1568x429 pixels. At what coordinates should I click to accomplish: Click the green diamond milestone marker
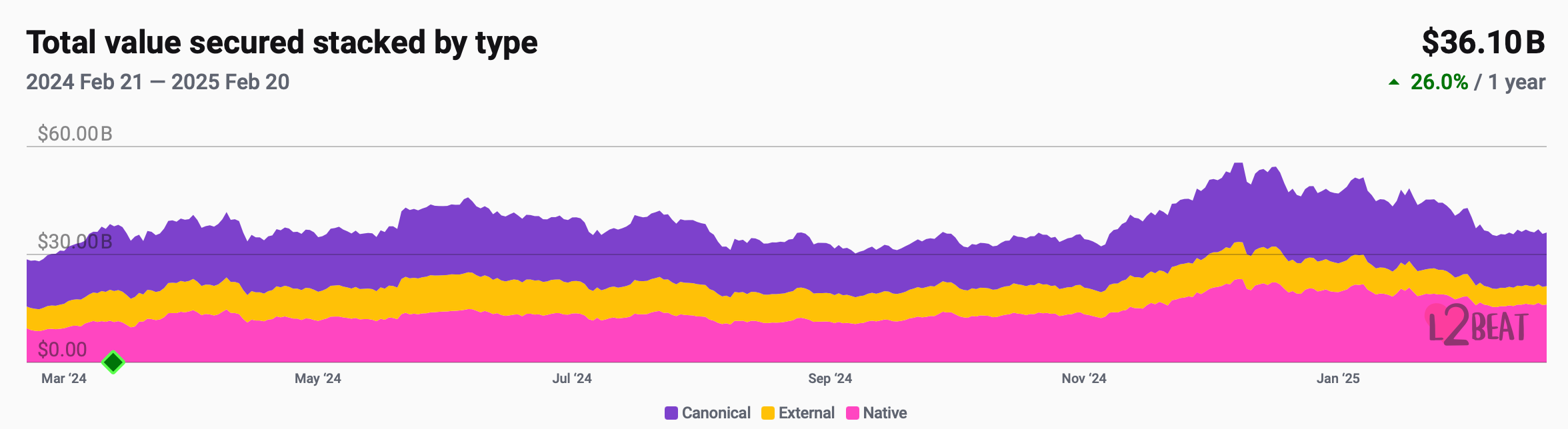click(x=113, y=362)
